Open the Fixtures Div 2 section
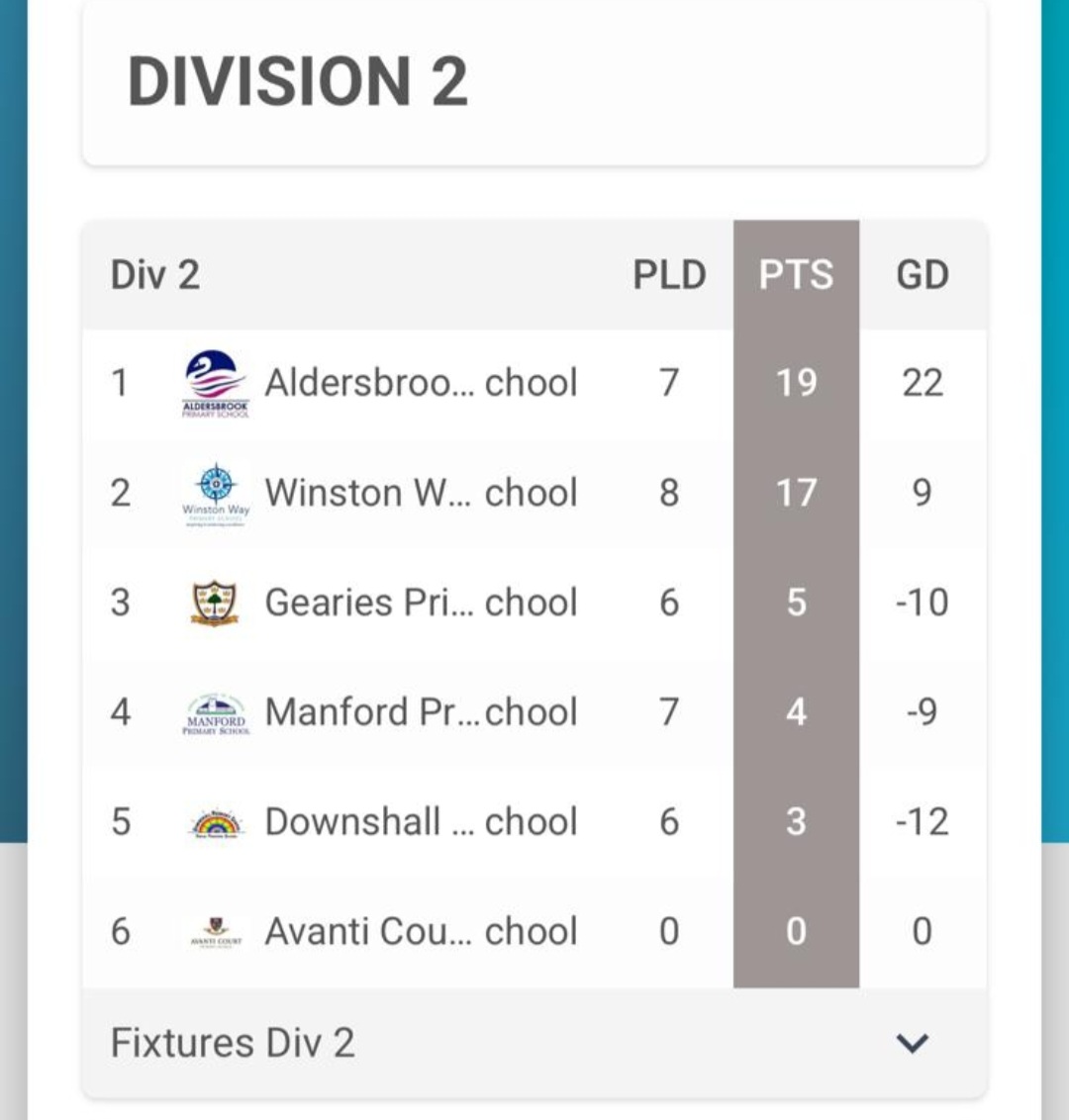1069x1120 pixels. pos(233,1043)
